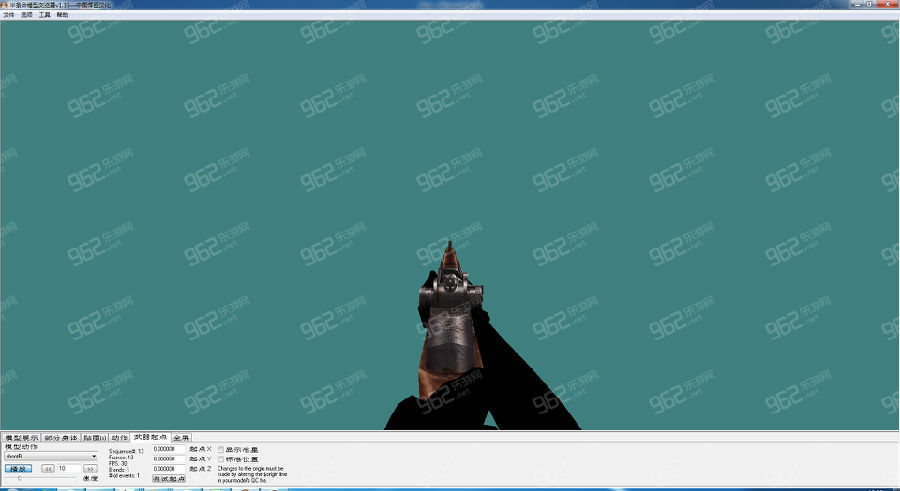Switch to the 部分身体 tab
The width and height of the screenshot is (900, 491).
click(61, 438)
